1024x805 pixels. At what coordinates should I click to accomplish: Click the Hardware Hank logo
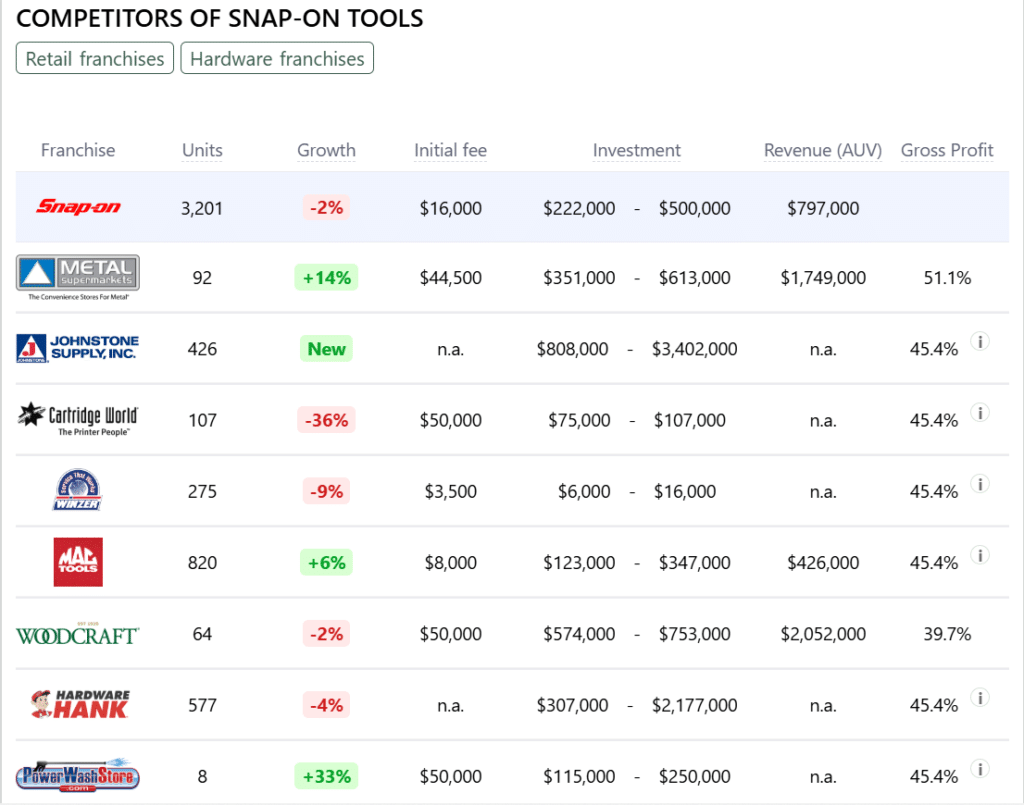[80, 704]
